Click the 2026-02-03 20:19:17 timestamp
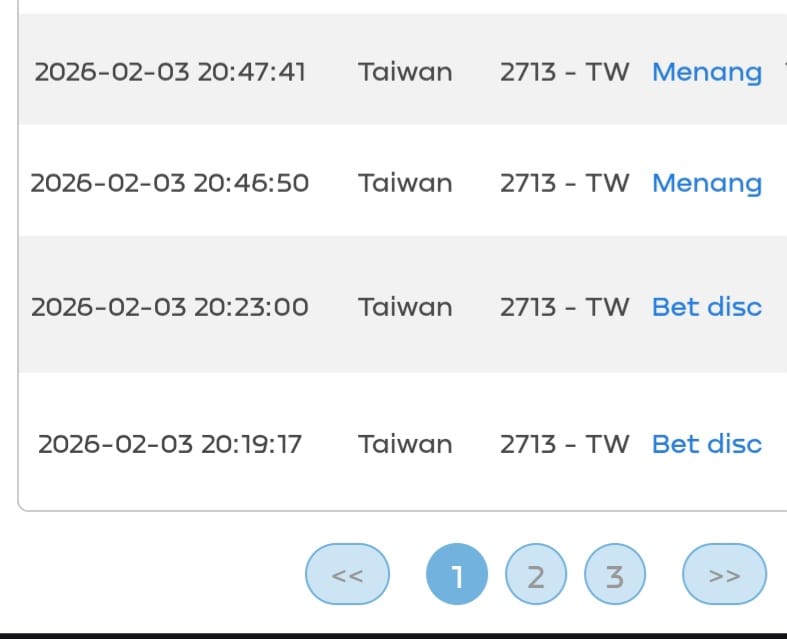This screenshot has width=787, height=639. coord(170,444)
